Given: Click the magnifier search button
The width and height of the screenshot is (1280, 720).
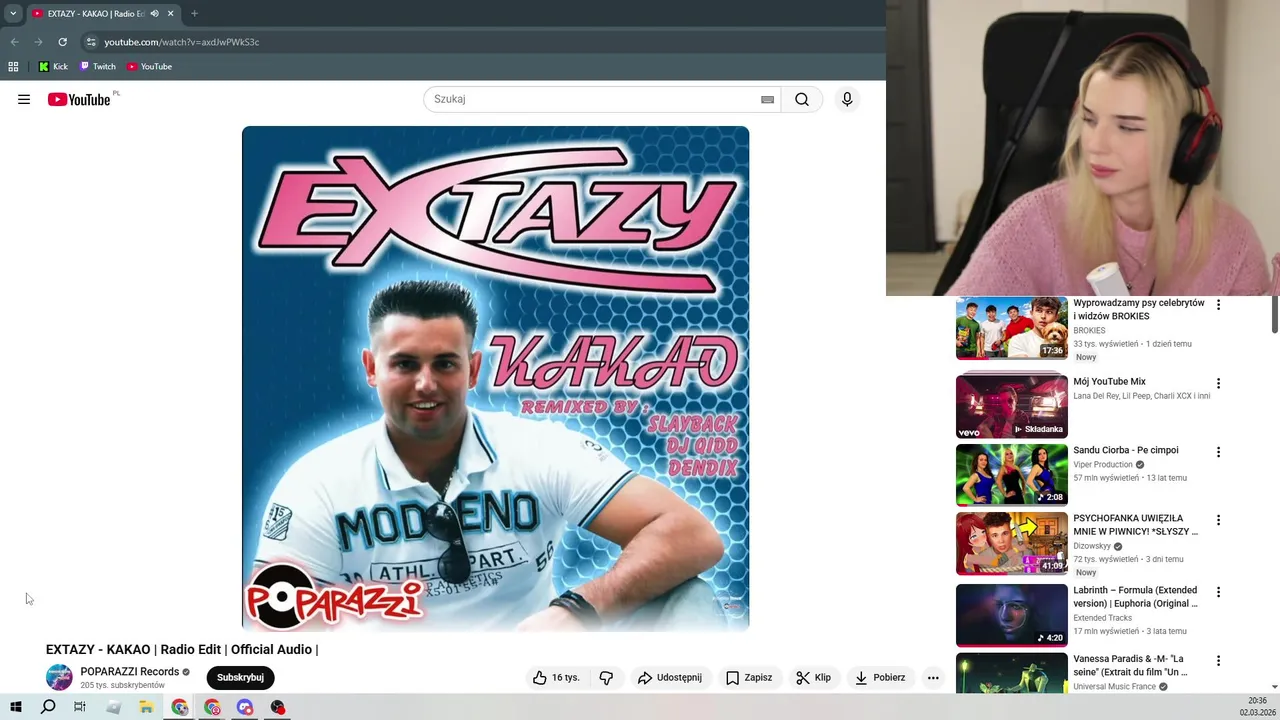Looking at the screenshot, I should tap(802, 99).
